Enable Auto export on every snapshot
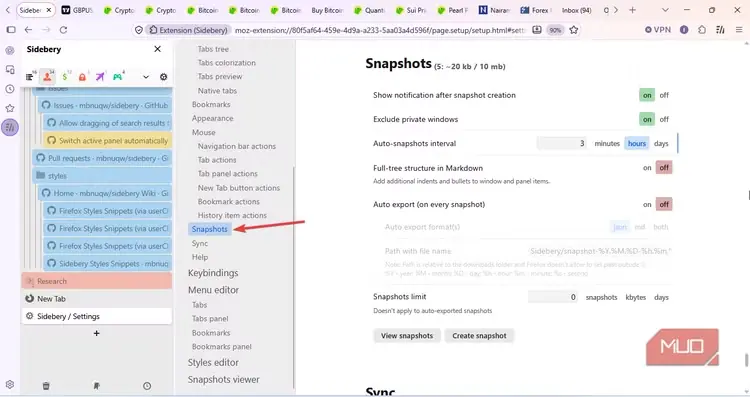 tap(647, 204)
